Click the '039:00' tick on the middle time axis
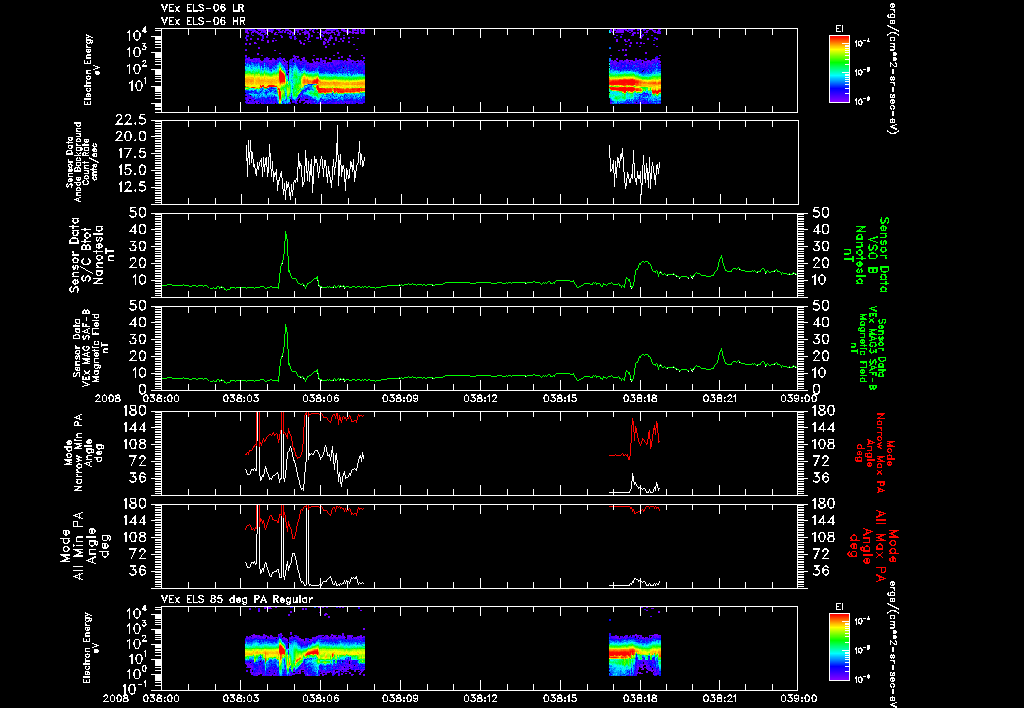This screenshot has height=708, width=1024. tap(799, 398)
